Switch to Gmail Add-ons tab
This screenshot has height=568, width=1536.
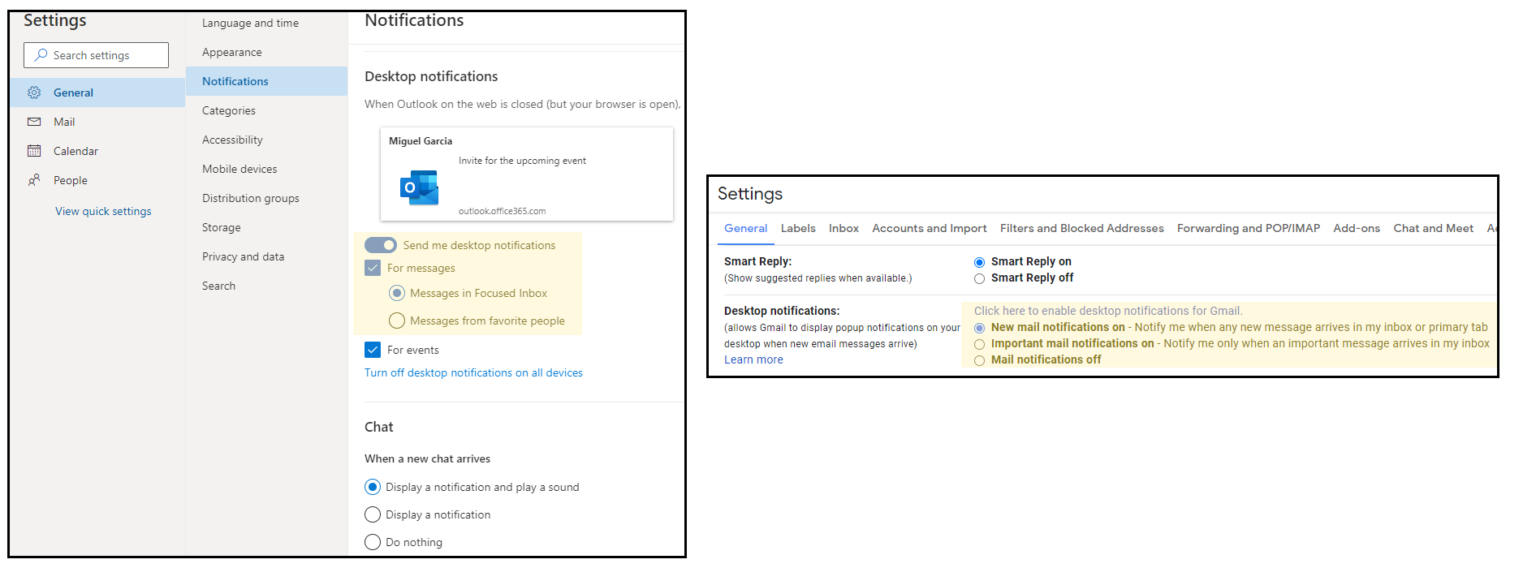[1357, 228]
